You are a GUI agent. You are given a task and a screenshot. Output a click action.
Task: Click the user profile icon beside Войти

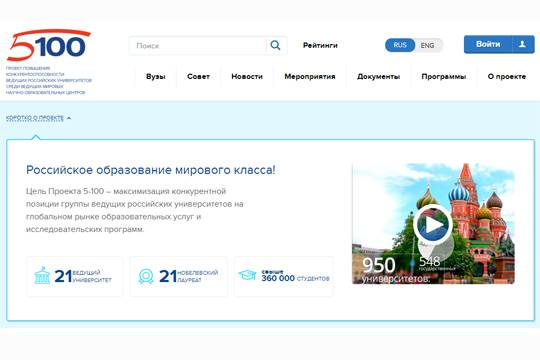[522, 44]
